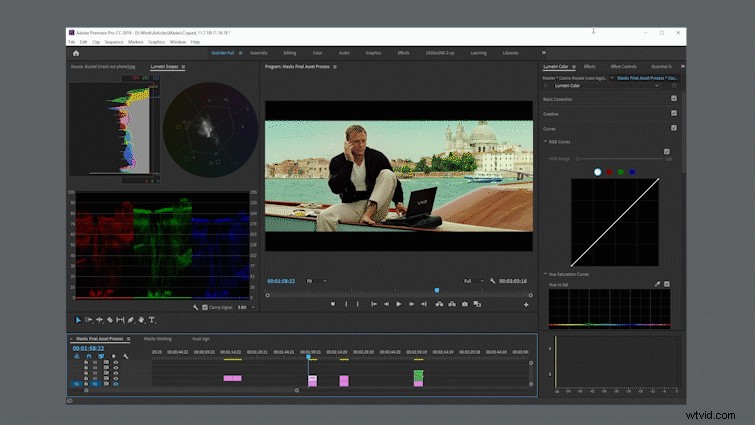Toggle the RGB Curves checkbox
This screenshot has height=425, width=755.
pos(667,152)
